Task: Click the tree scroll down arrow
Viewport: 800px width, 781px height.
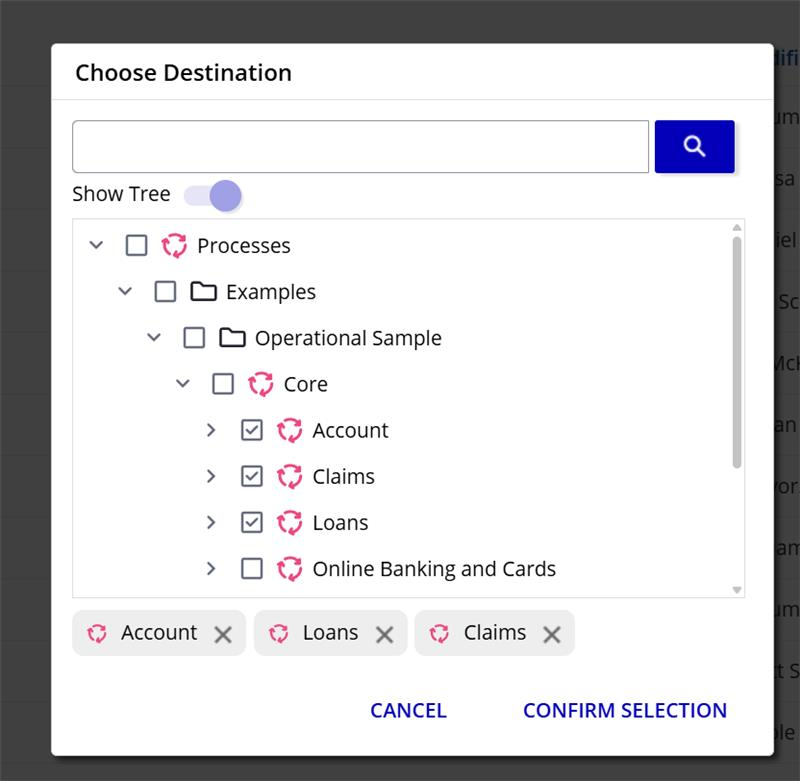Action: coord(737,590)
